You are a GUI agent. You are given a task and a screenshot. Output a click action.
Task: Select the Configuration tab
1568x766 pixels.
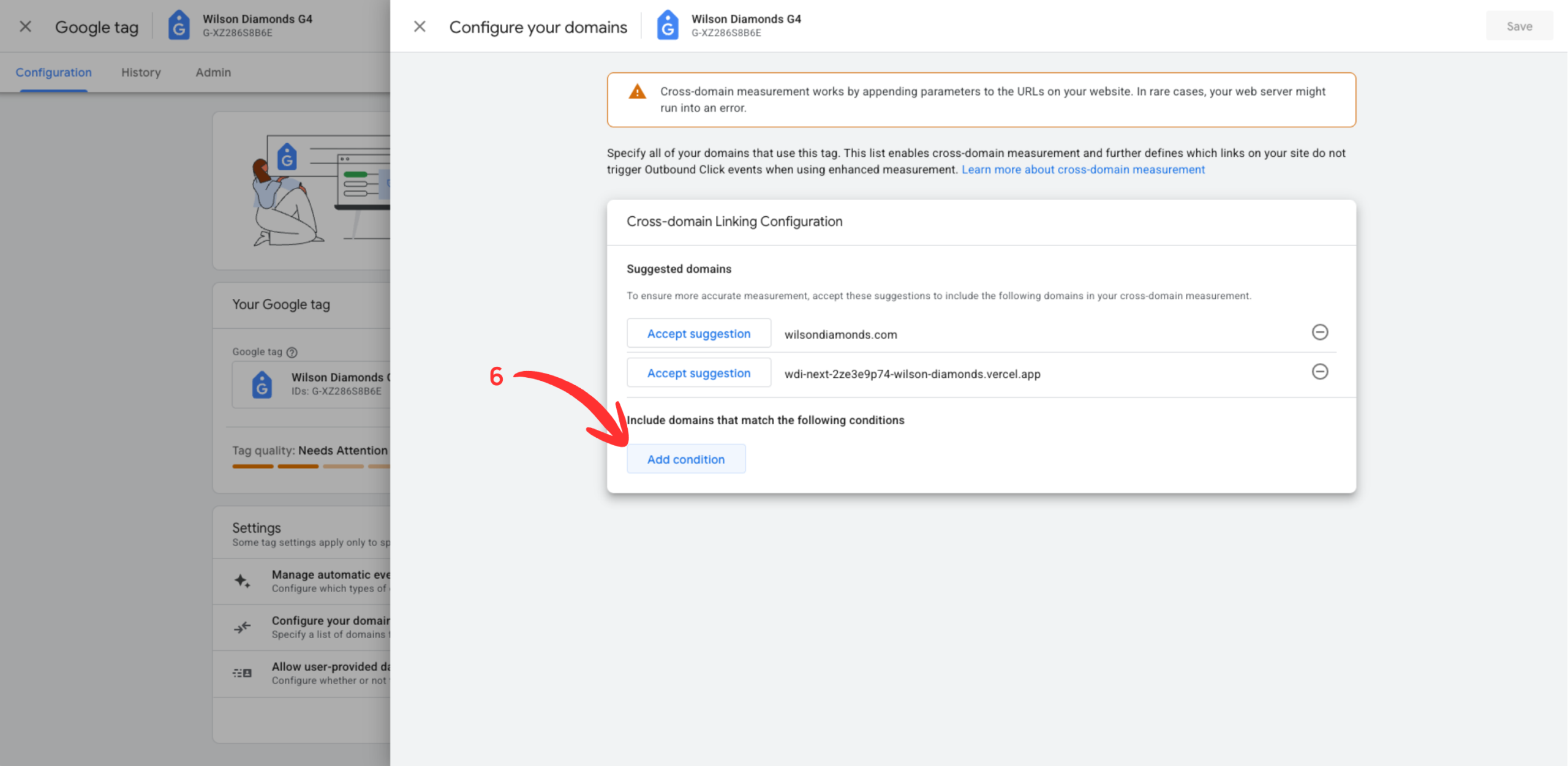point(53,72)
